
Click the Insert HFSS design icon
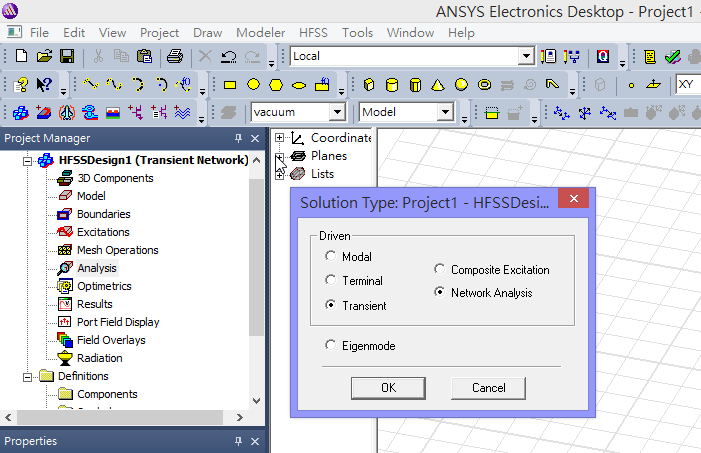tap(21, 113)
